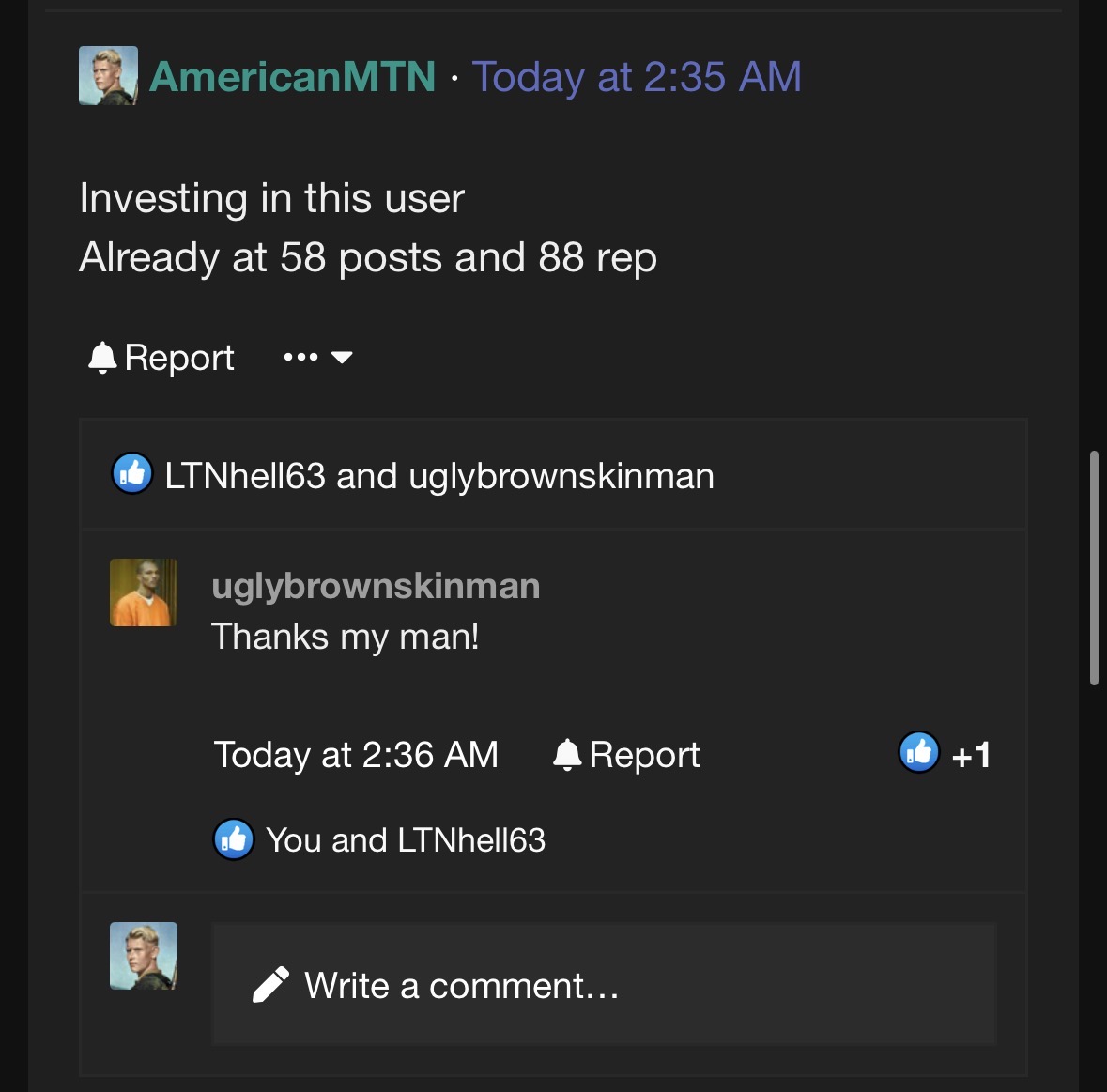Image resolution: width=1107 pixels, height=1092 pixels.
Task: Open the post's Today at 2:35 AM timestamp
Action: coord(637,77)
